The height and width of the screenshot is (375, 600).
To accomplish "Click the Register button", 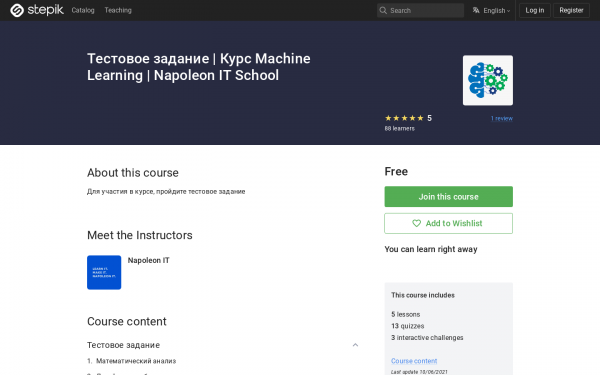I will tap(571, 10).
